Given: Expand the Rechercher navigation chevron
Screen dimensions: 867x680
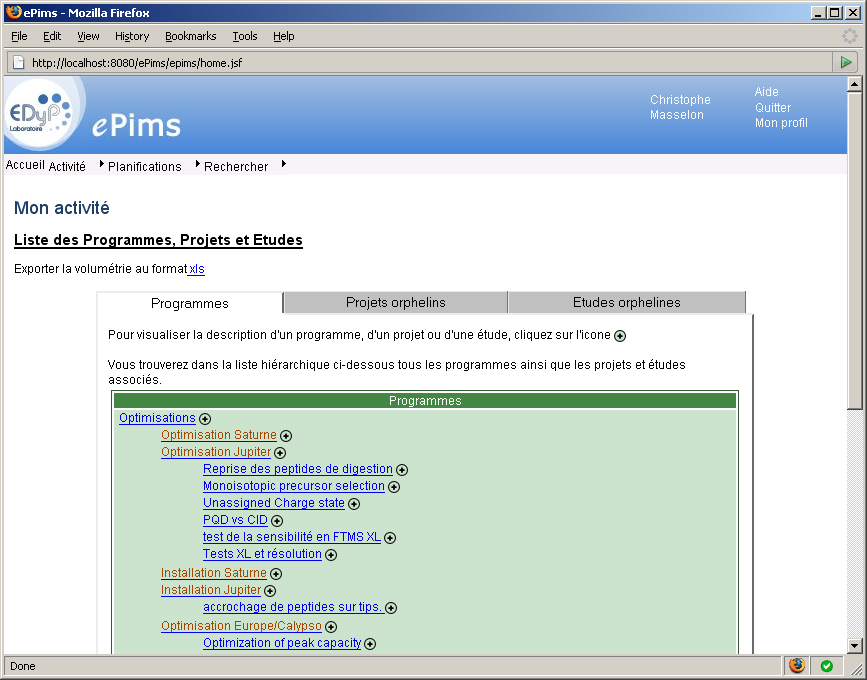Looking at the screenshot, I should [198, 166].
